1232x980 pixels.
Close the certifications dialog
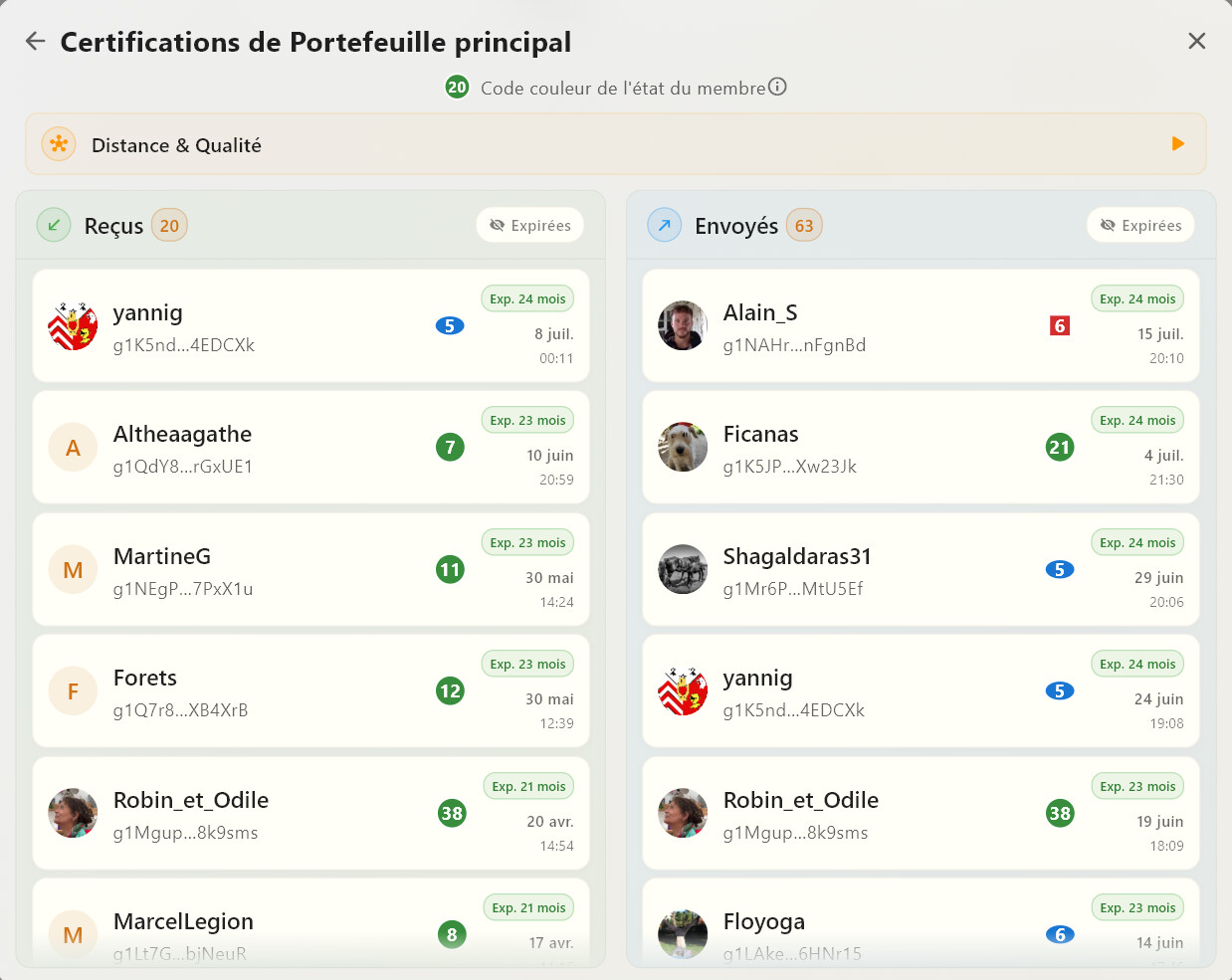(1197, 41)
